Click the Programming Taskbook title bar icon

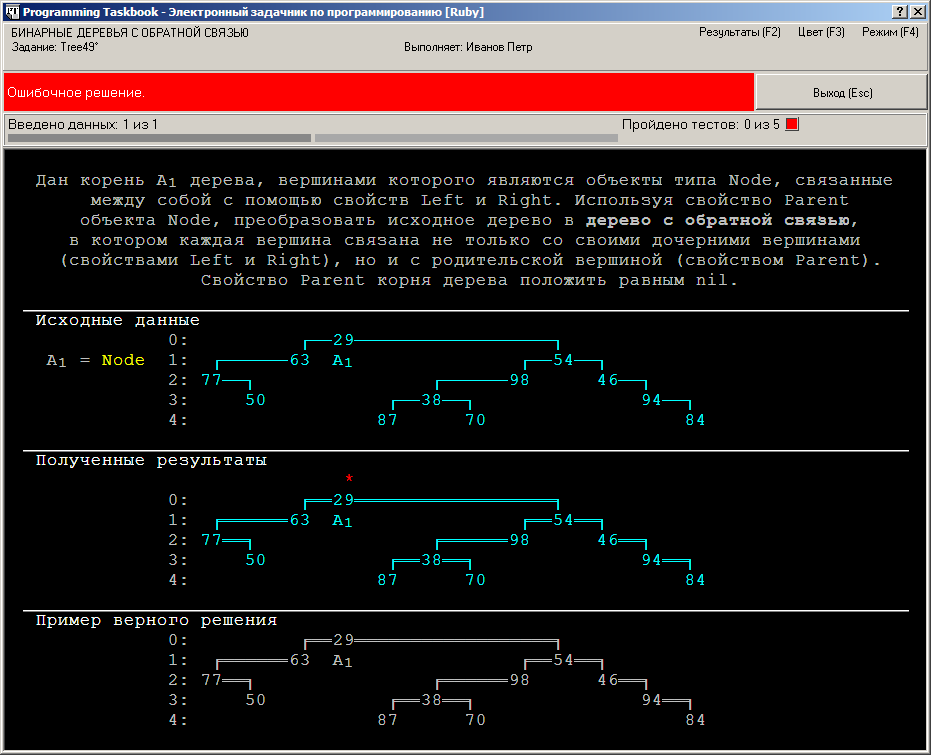point(12,11)
